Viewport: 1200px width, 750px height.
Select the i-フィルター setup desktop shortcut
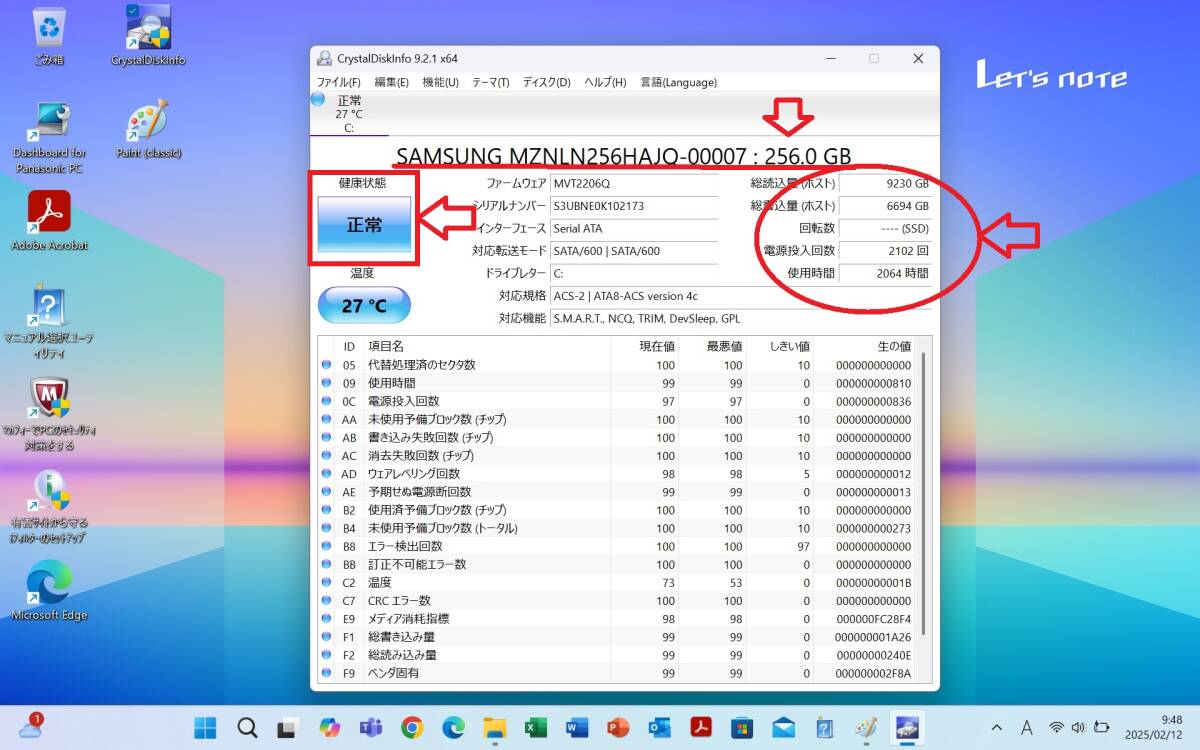49,507
